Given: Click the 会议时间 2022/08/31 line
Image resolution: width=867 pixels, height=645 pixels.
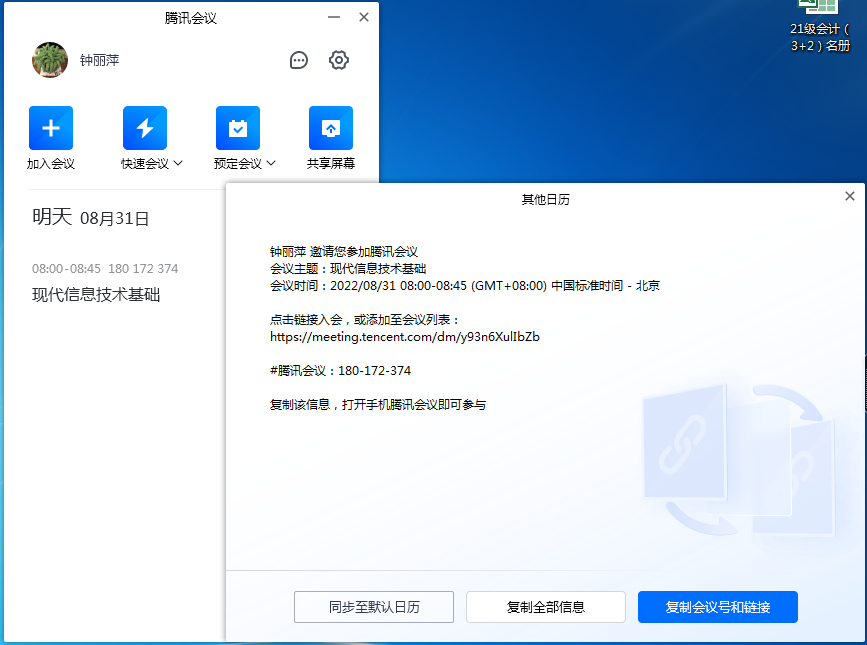Looking at the screenshot, I should point(465,286).
